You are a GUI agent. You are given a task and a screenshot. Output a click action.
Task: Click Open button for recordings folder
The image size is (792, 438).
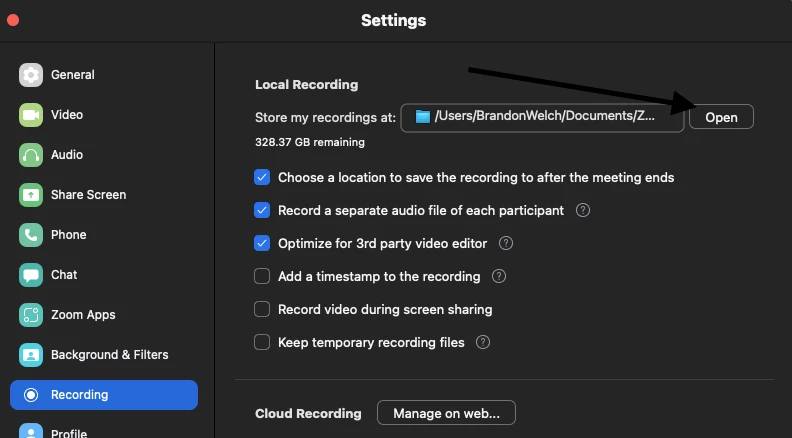pos(721,117)
